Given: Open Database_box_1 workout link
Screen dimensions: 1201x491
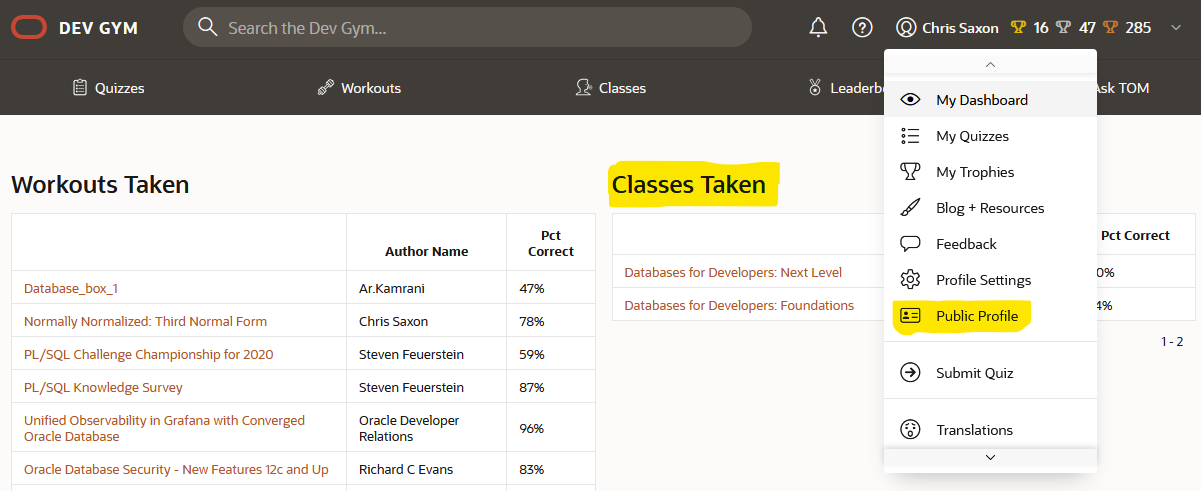Looking at the screenshot, I should (71, 288).
